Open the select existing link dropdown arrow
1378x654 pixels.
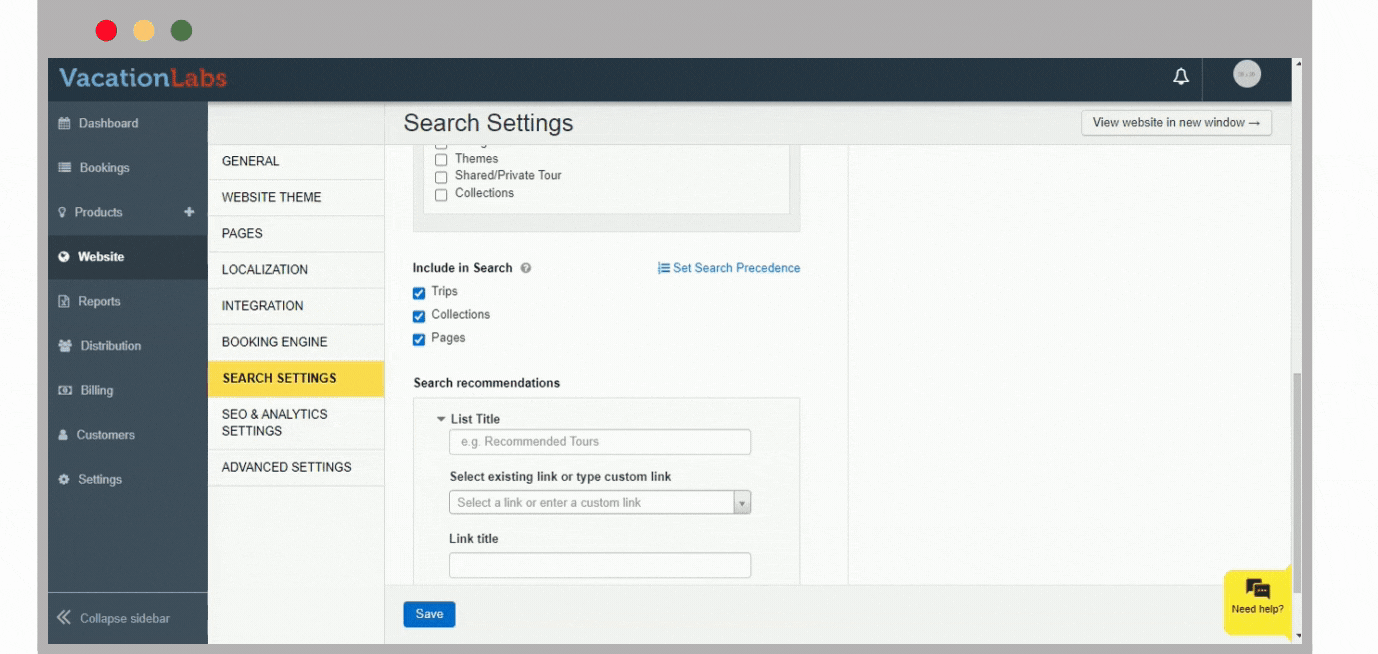[742, 503]
